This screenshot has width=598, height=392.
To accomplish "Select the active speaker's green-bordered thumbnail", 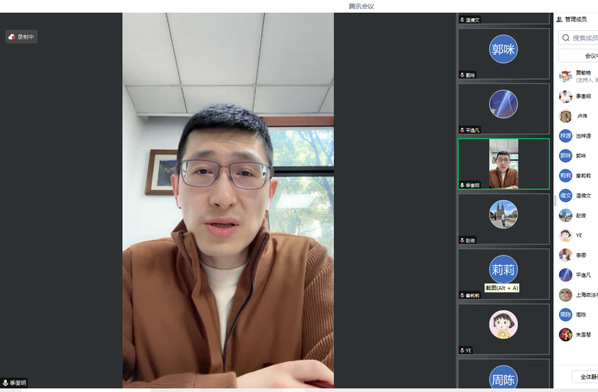I will tap(503, 164).
